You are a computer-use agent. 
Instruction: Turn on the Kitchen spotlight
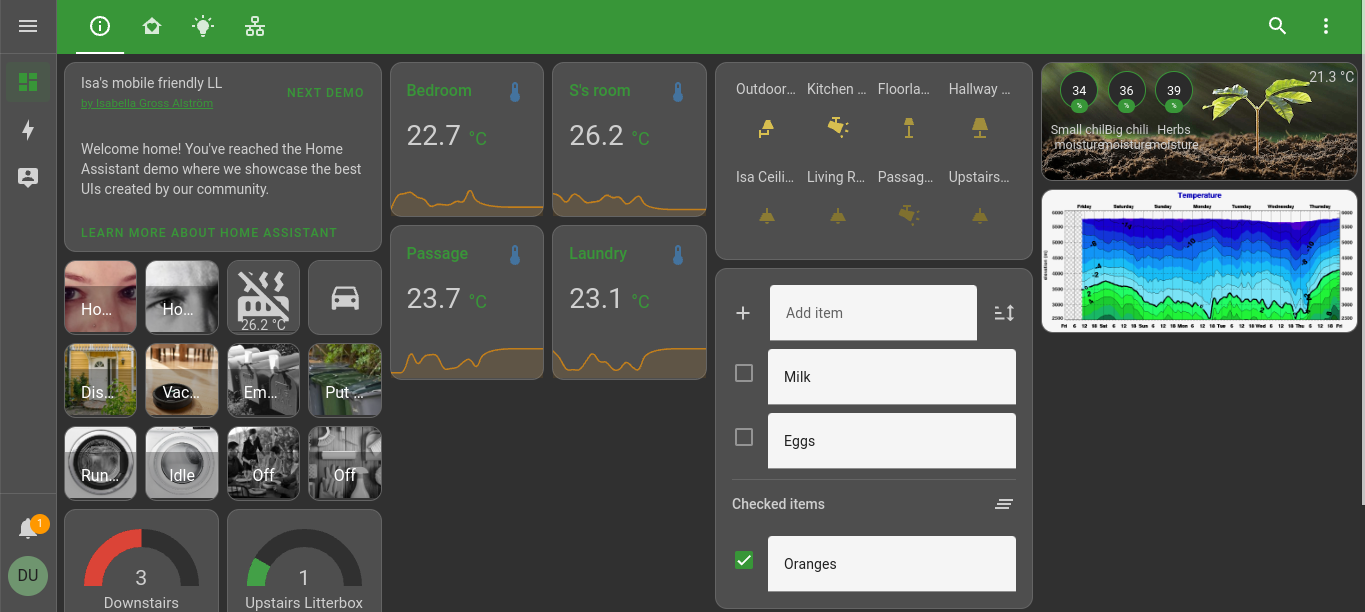pyautogui.click(x=837, y=128)
